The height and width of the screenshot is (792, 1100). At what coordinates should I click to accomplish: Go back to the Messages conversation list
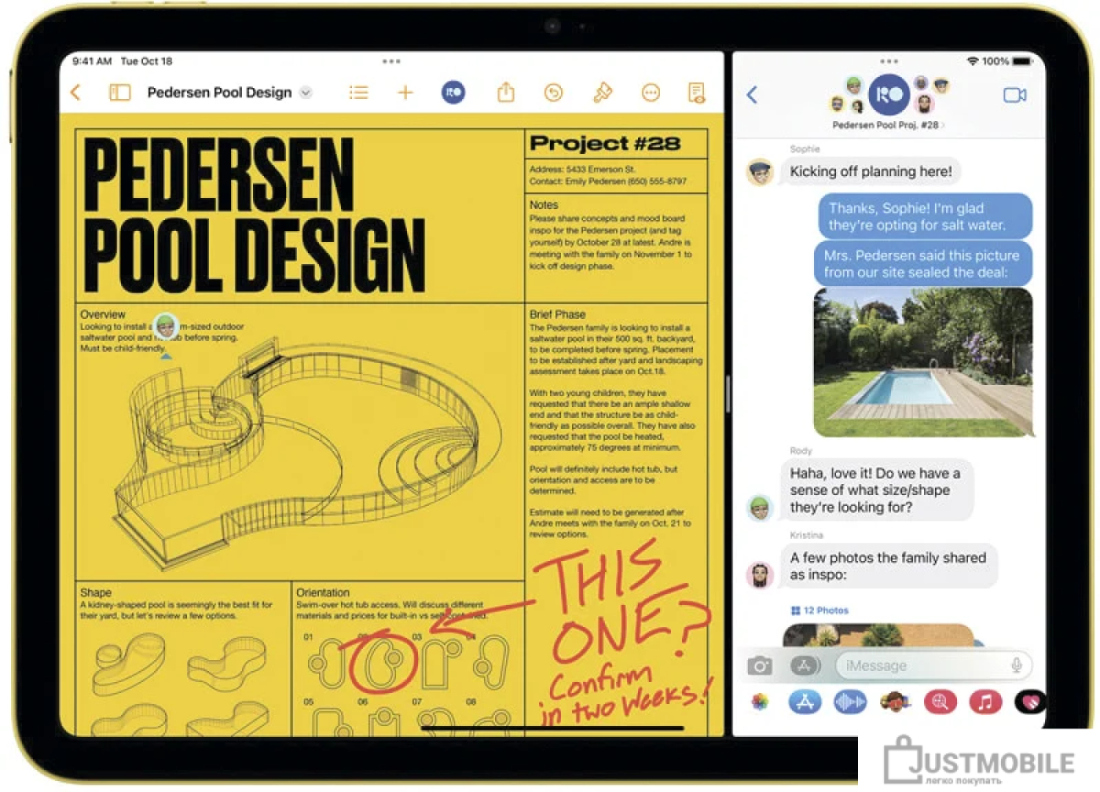pyautogui.click(x=752, y=95)
